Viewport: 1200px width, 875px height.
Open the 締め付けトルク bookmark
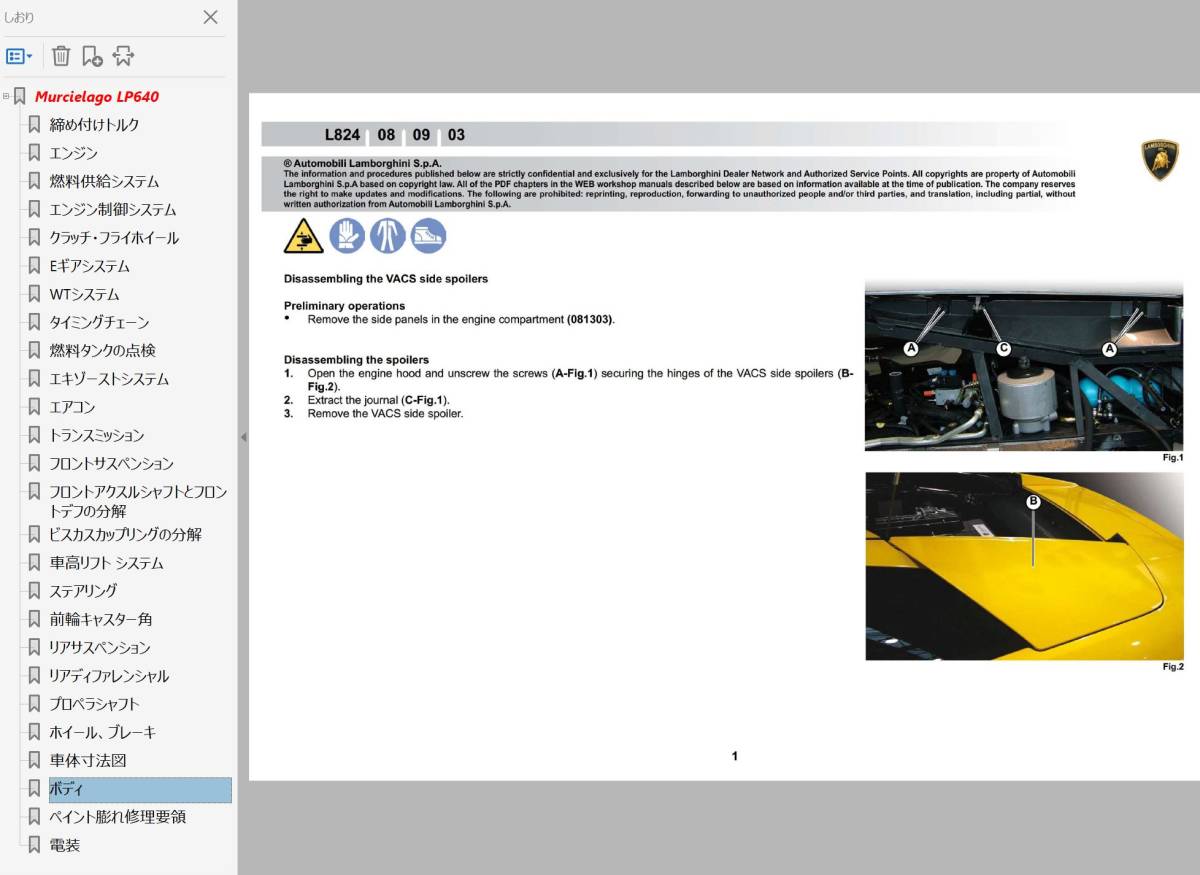pyautogui.click(x=94, y=125)
